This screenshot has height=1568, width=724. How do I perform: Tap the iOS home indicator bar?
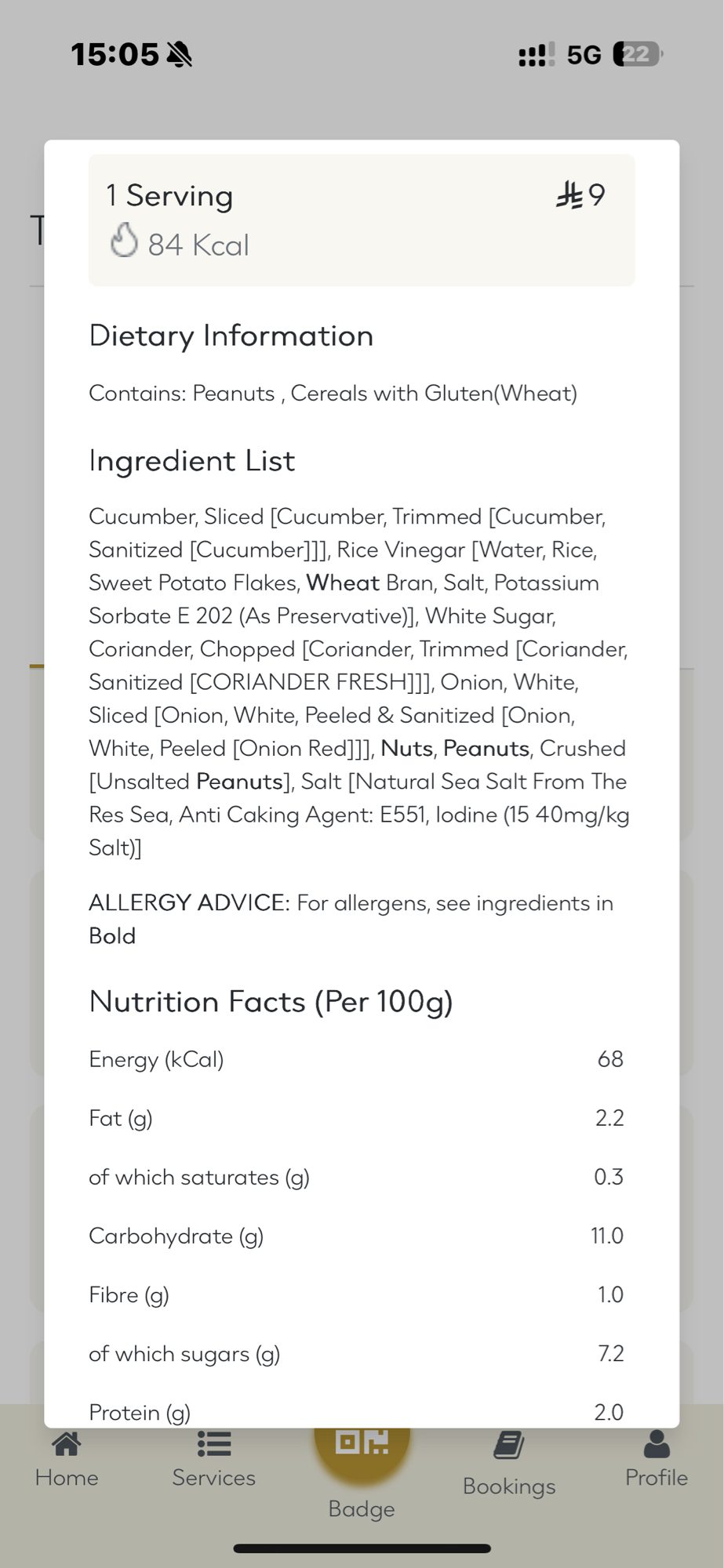click(362, 1548)
